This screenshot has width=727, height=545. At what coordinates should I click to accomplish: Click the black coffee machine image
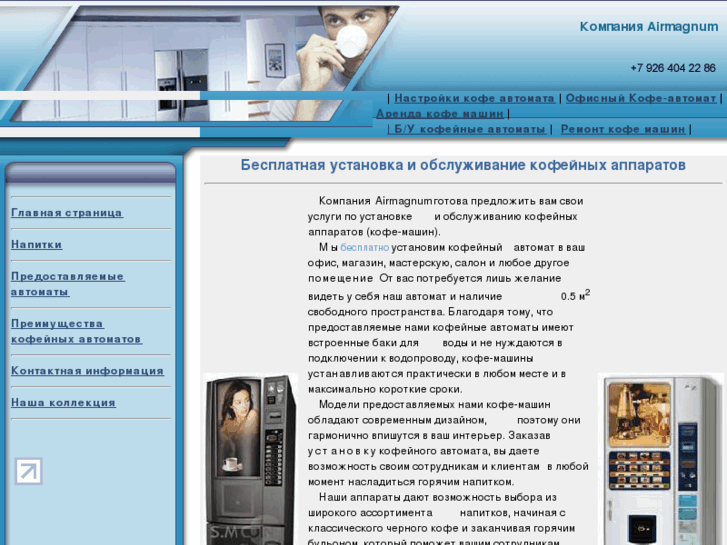click(250, 459)
